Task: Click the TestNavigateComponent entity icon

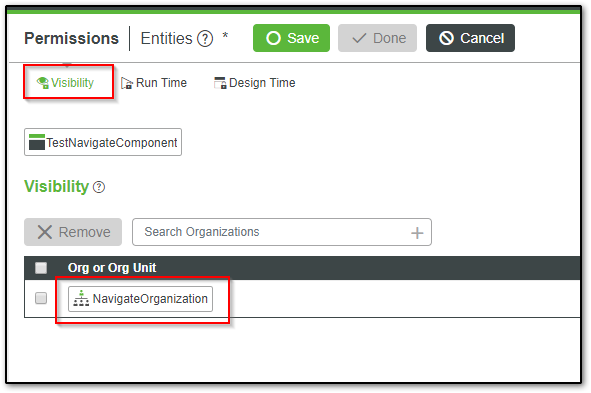Action: tap(37, 142)
